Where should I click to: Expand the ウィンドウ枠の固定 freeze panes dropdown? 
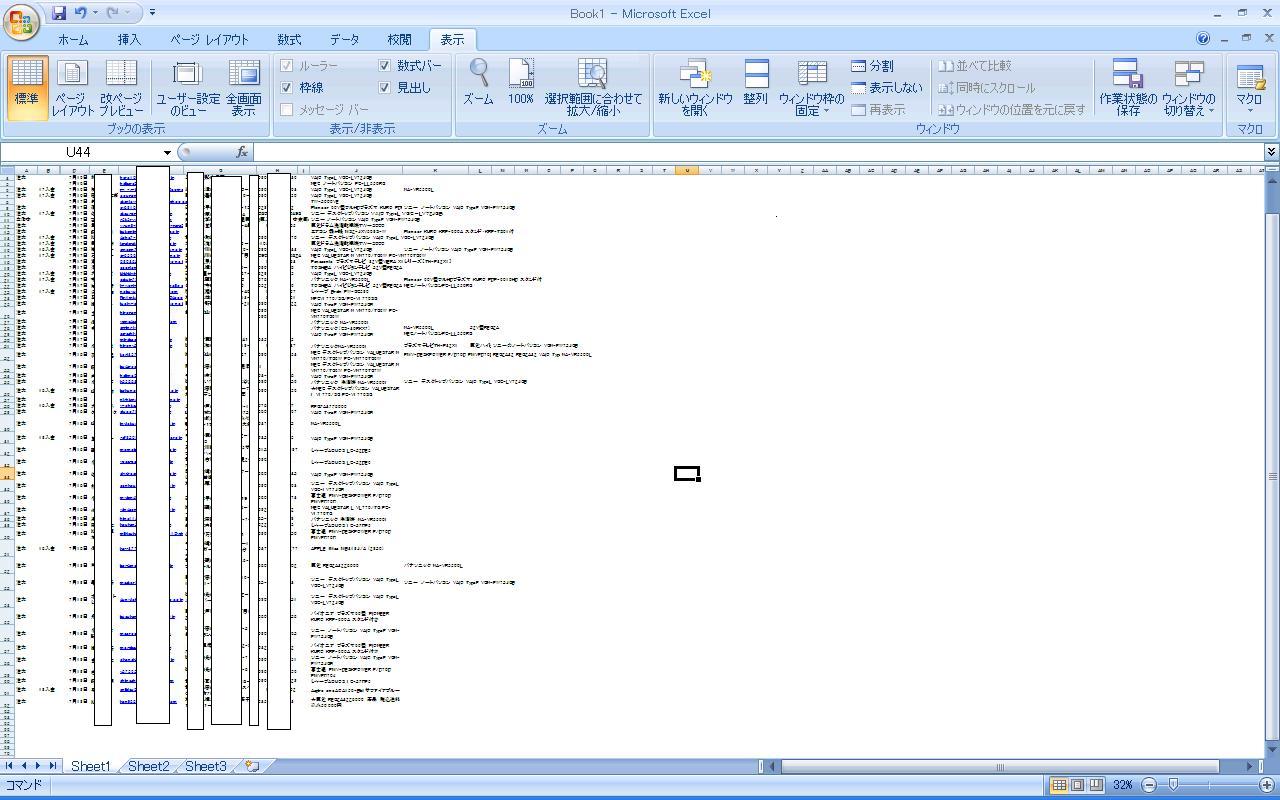(811, 87)
